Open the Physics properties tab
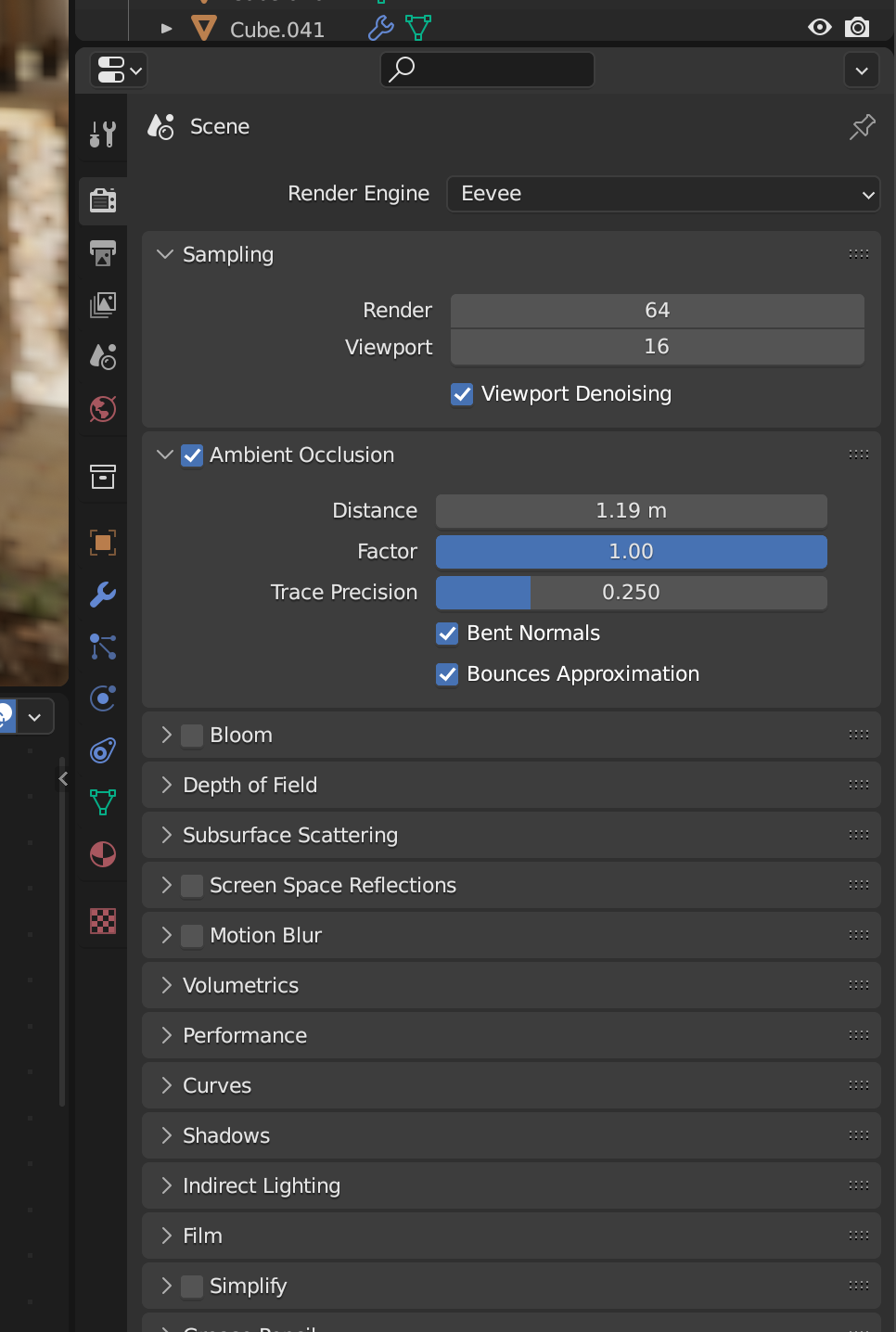896x1332 pixels. (103, 698)
